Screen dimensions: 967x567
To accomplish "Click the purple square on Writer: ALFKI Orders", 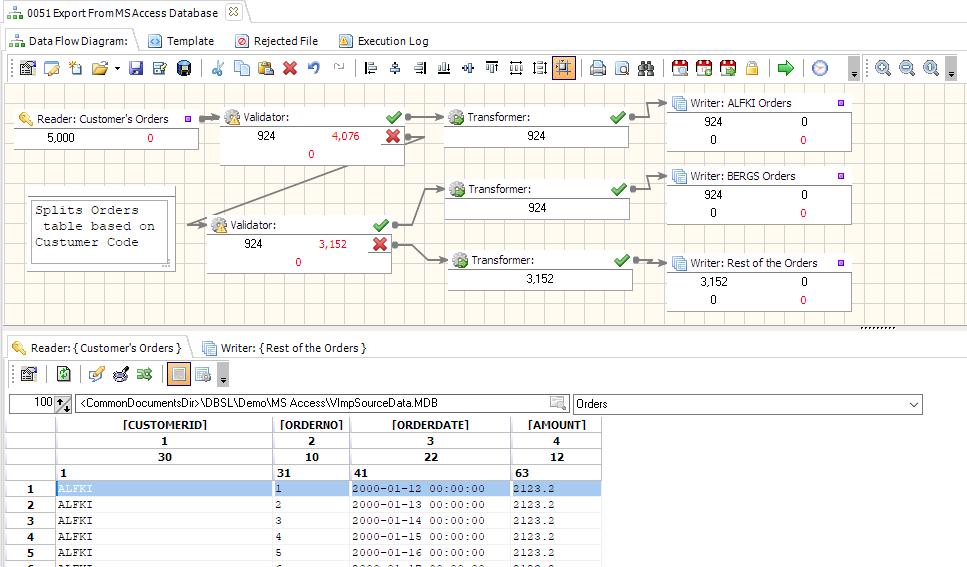I will click(841, 103).
